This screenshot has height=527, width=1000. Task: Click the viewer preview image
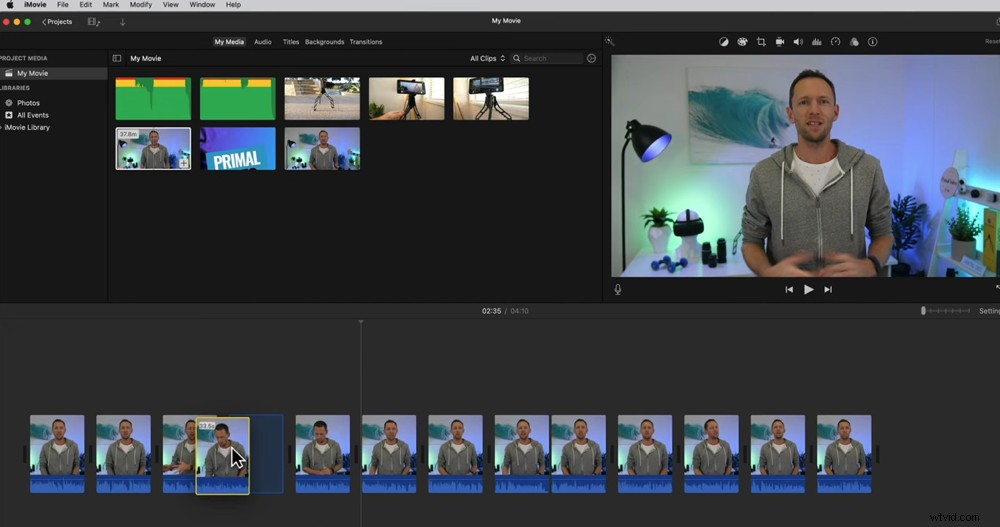(x=805, y=166)
